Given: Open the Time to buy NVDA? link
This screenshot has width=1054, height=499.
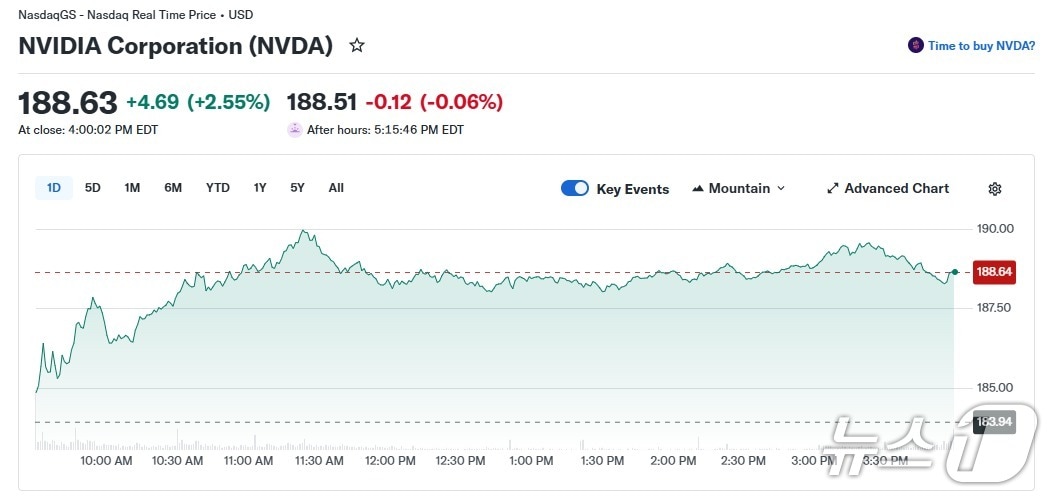Looking at the screenshot, I should click(x=981, y=46).
